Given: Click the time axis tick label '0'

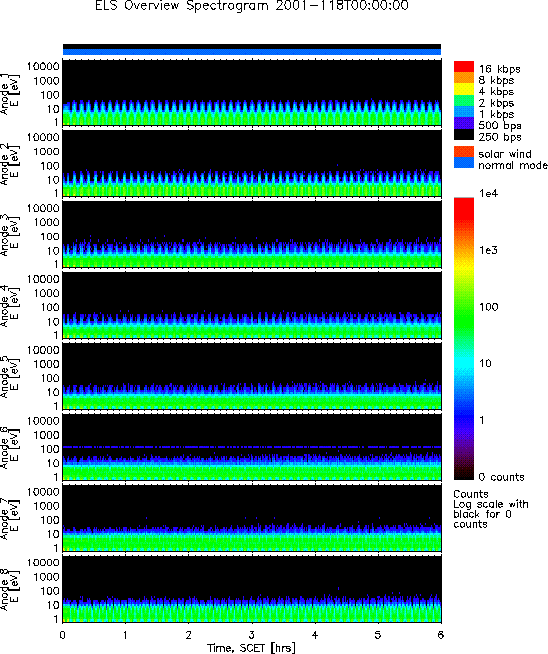Looking at the screenshot, I should tap(63, 635).
